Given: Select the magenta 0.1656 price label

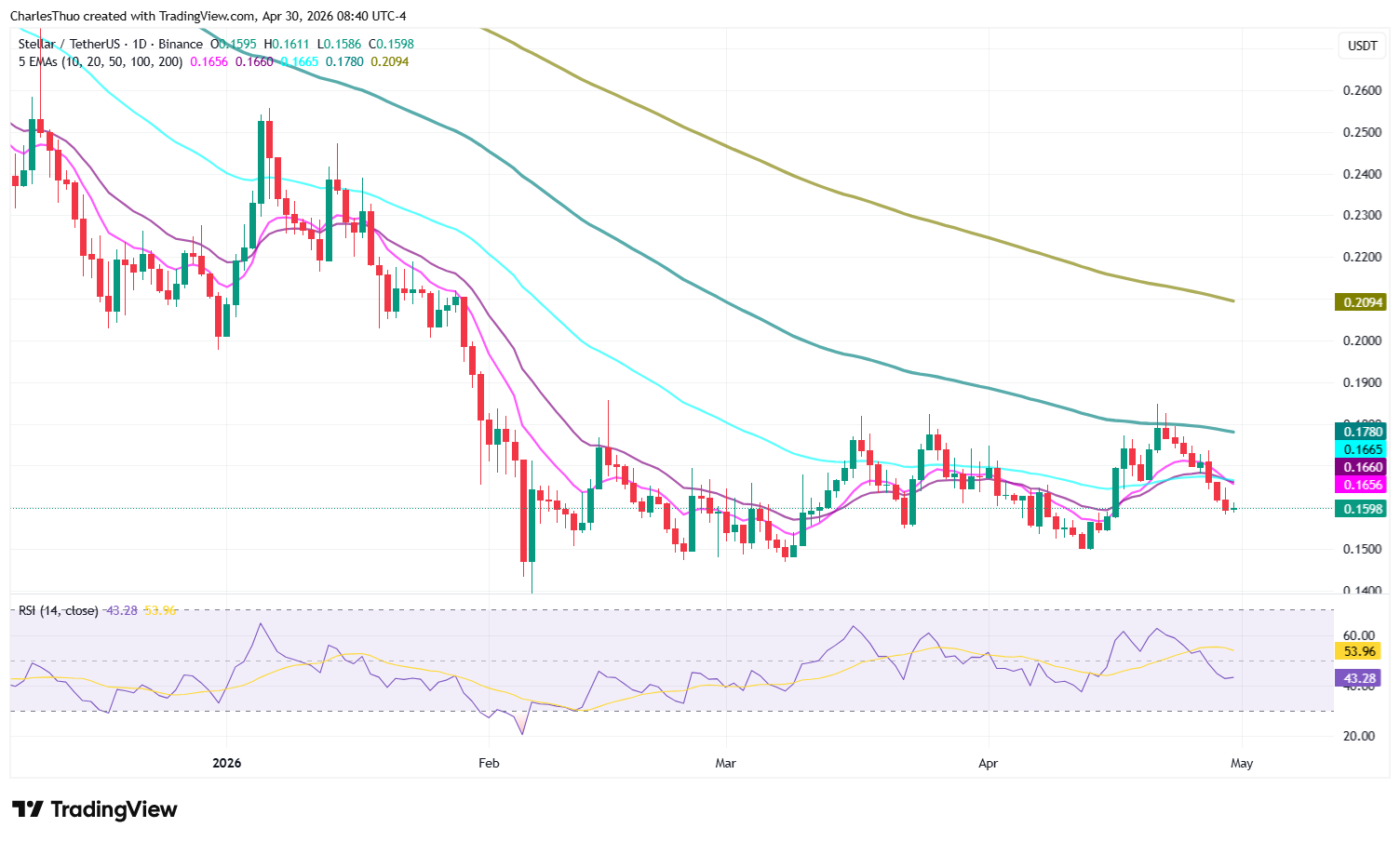Looking at the screenshot, I should 1360,485.
